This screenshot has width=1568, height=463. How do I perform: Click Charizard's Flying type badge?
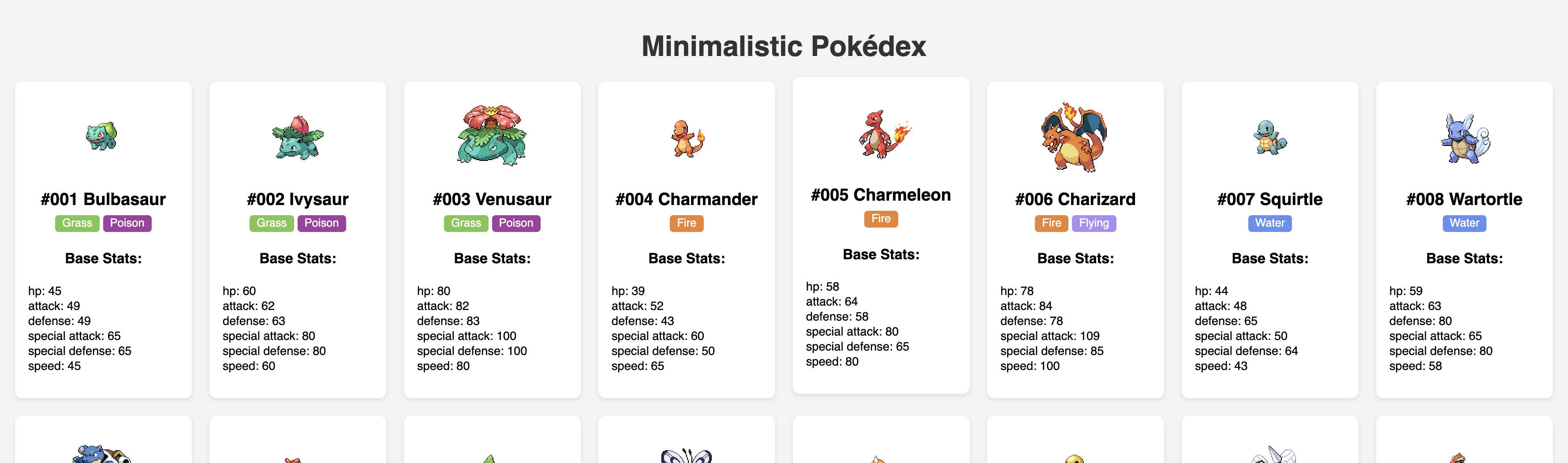pos(1094,223)
